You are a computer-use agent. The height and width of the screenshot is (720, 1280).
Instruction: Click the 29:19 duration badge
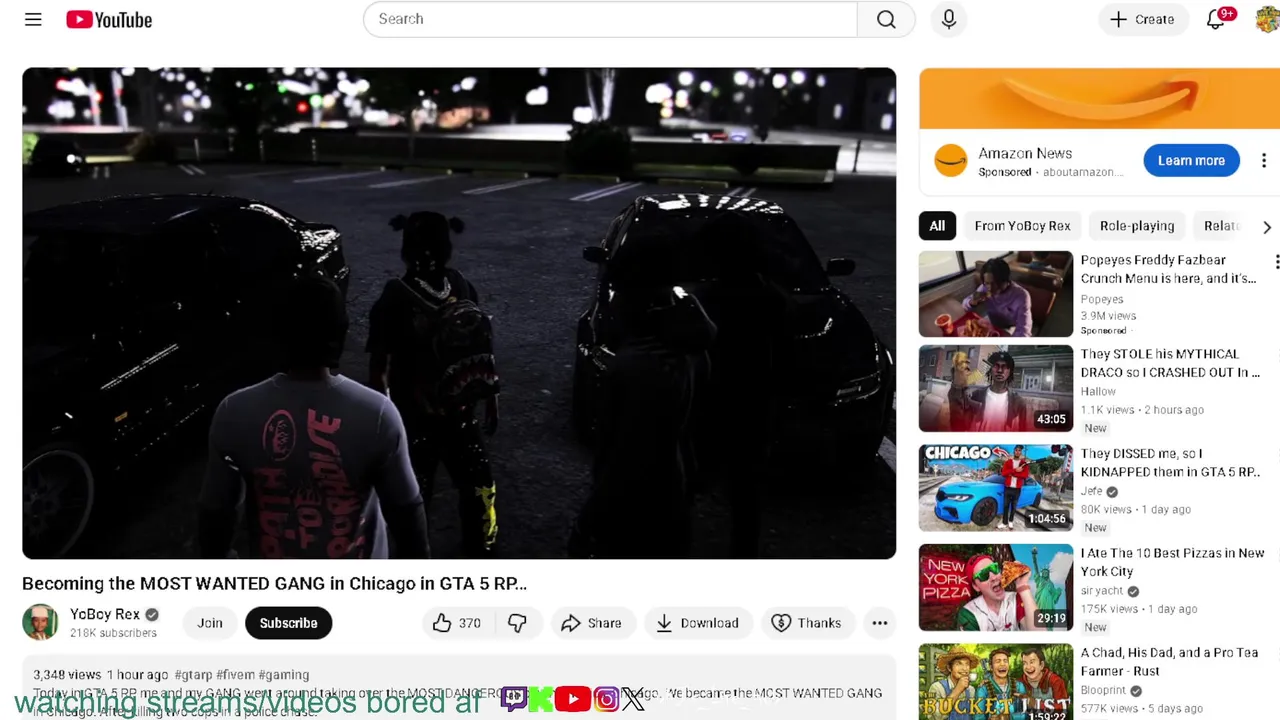coord(1051,619)
